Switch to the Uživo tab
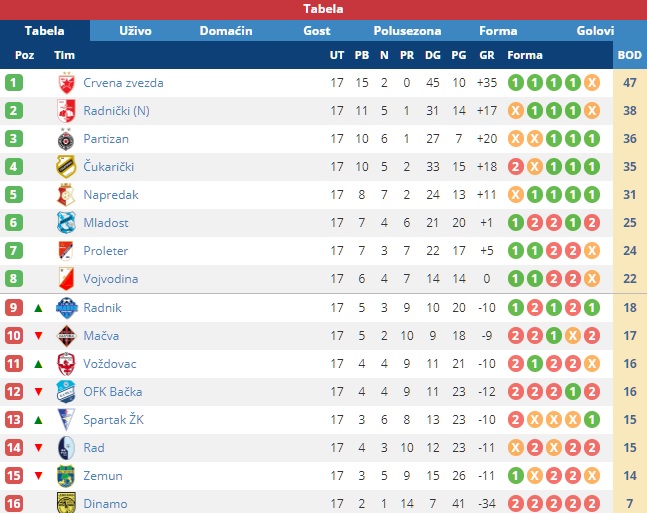The height and width of the screenshot is (513, 647). coord(135,31)
